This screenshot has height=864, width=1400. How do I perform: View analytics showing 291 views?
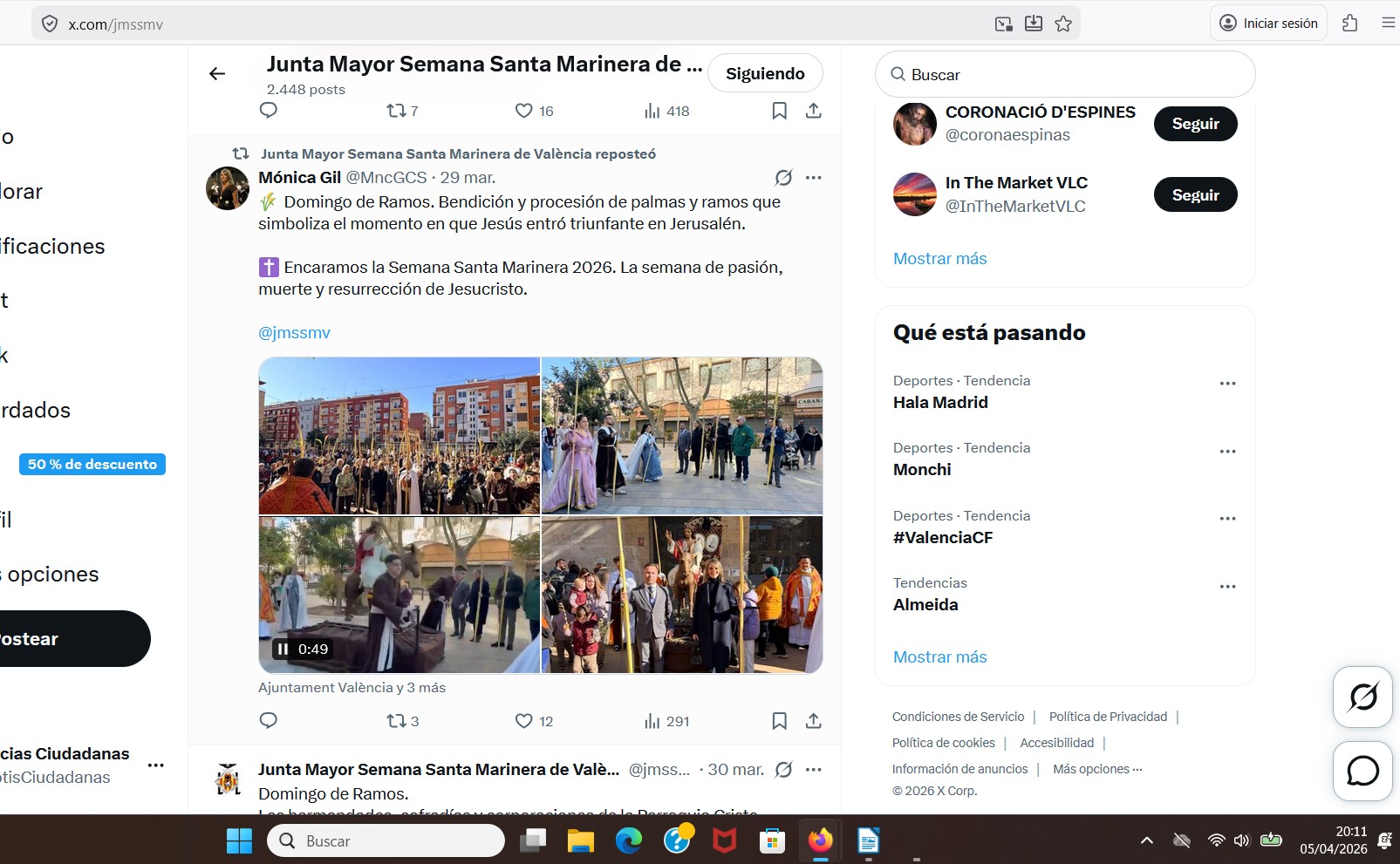point(652,721)
